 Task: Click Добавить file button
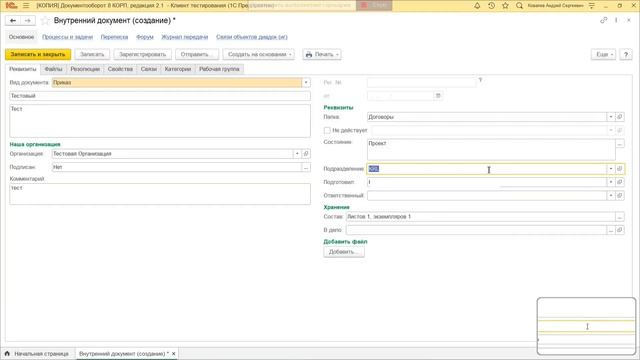[x=344, y=252]
